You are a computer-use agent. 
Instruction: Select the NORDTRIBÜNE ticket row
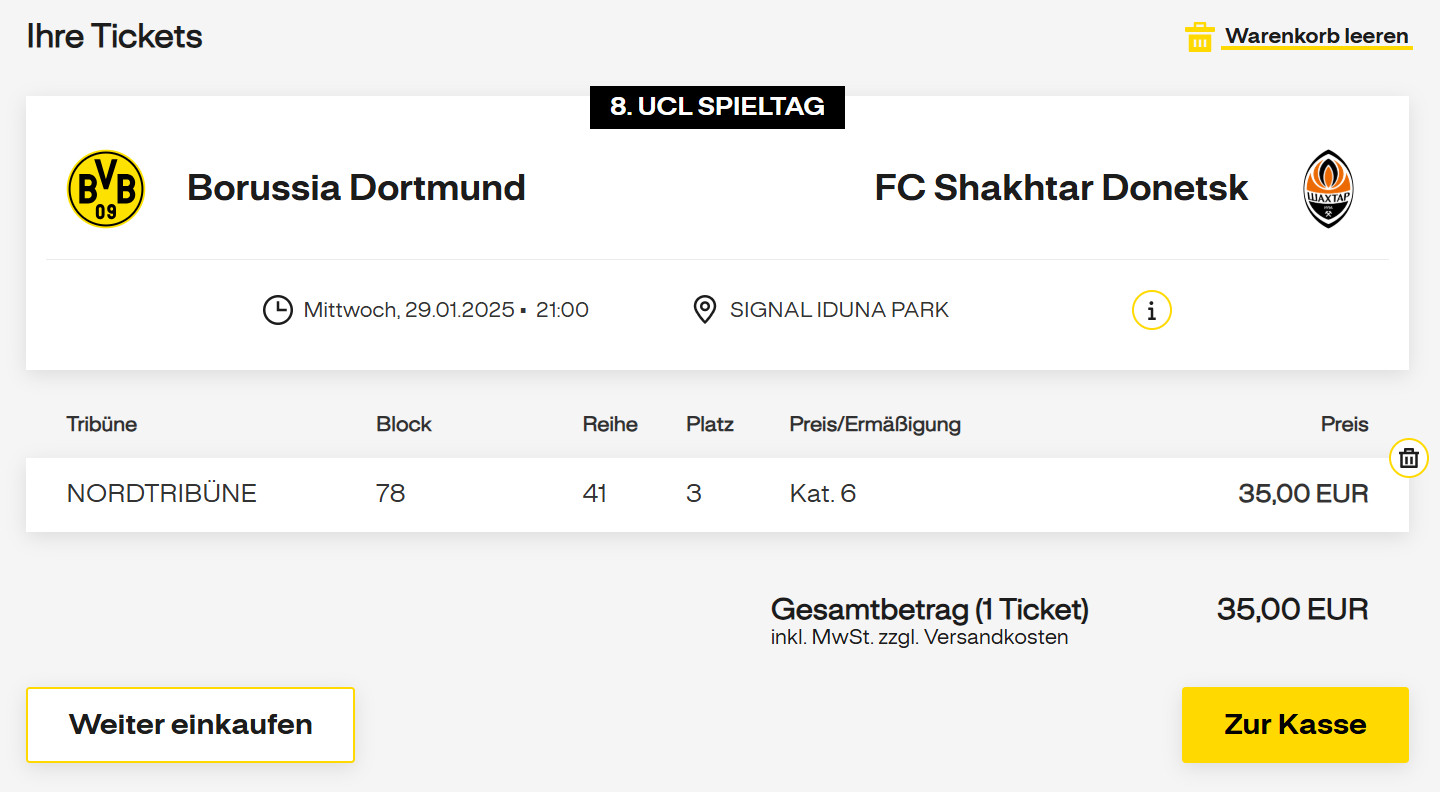tap(161, 493)
